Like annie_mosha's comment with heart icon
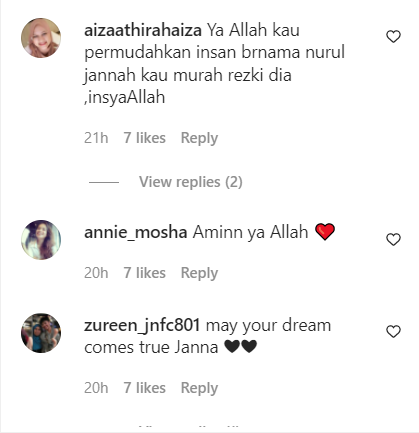 pyautogui.click(x=393, y=239)
